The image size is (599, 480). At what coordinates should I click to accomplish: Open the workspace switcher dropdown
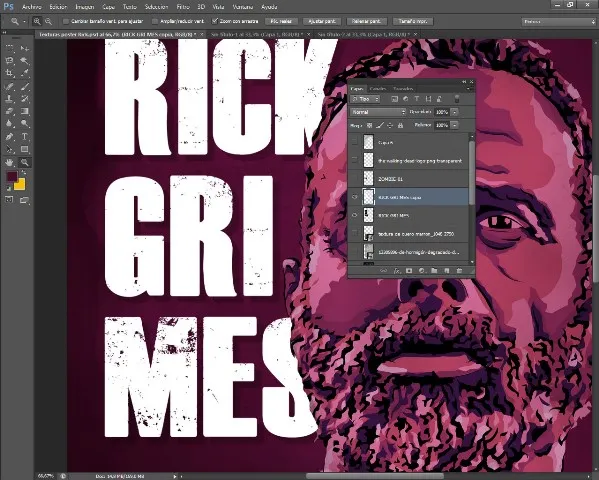tap(558, 21)
